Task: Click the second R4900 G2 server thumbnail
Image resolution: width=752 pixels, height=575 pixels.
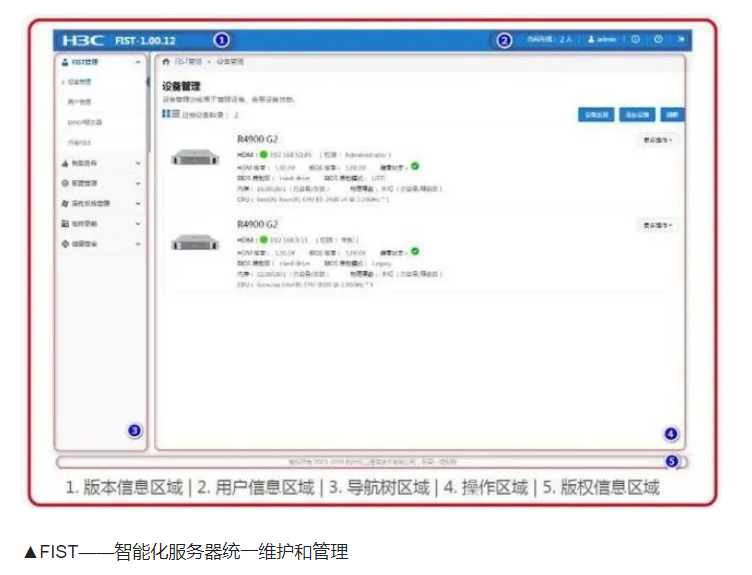Action: click(x=195, y=242)
